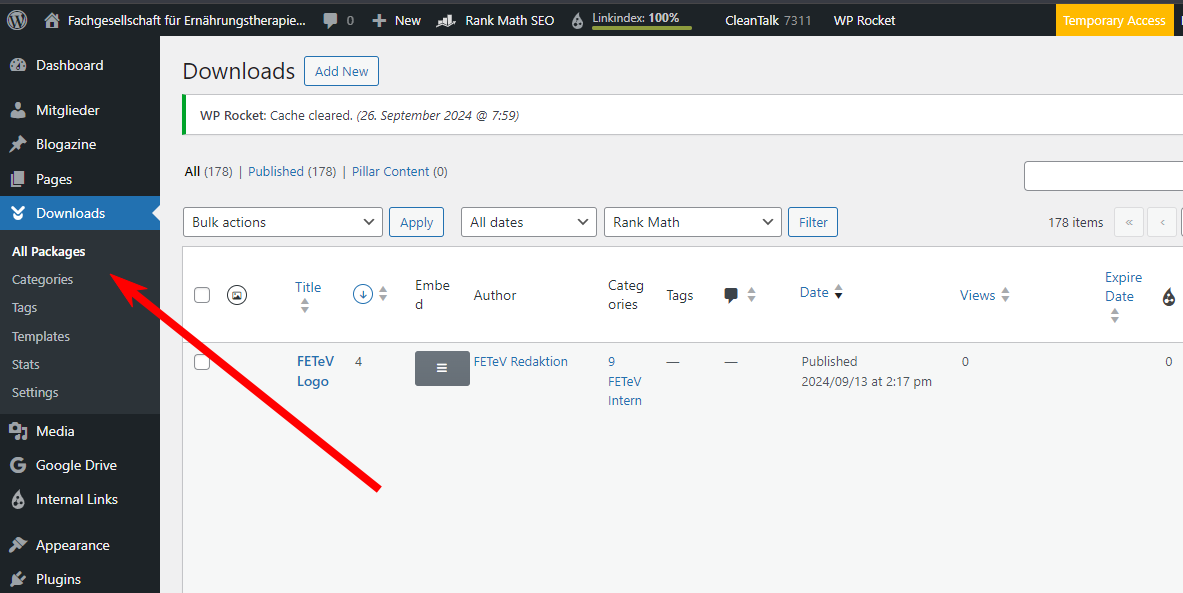Click the Google Drive G icon

coord(18,465)
